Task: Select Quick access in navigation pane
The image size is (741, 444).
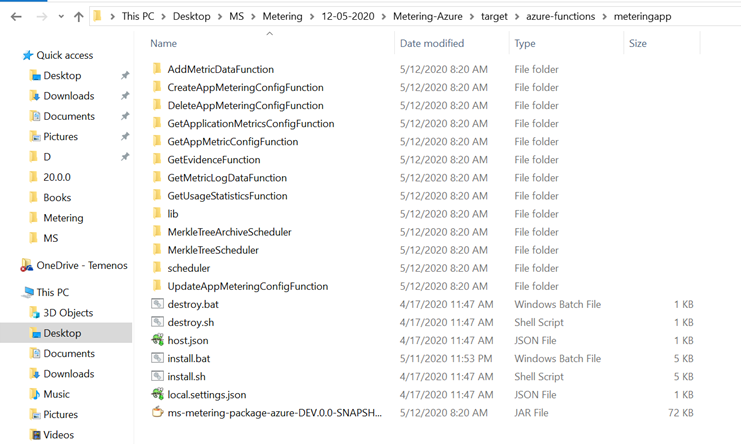Action: pos(64,55)
